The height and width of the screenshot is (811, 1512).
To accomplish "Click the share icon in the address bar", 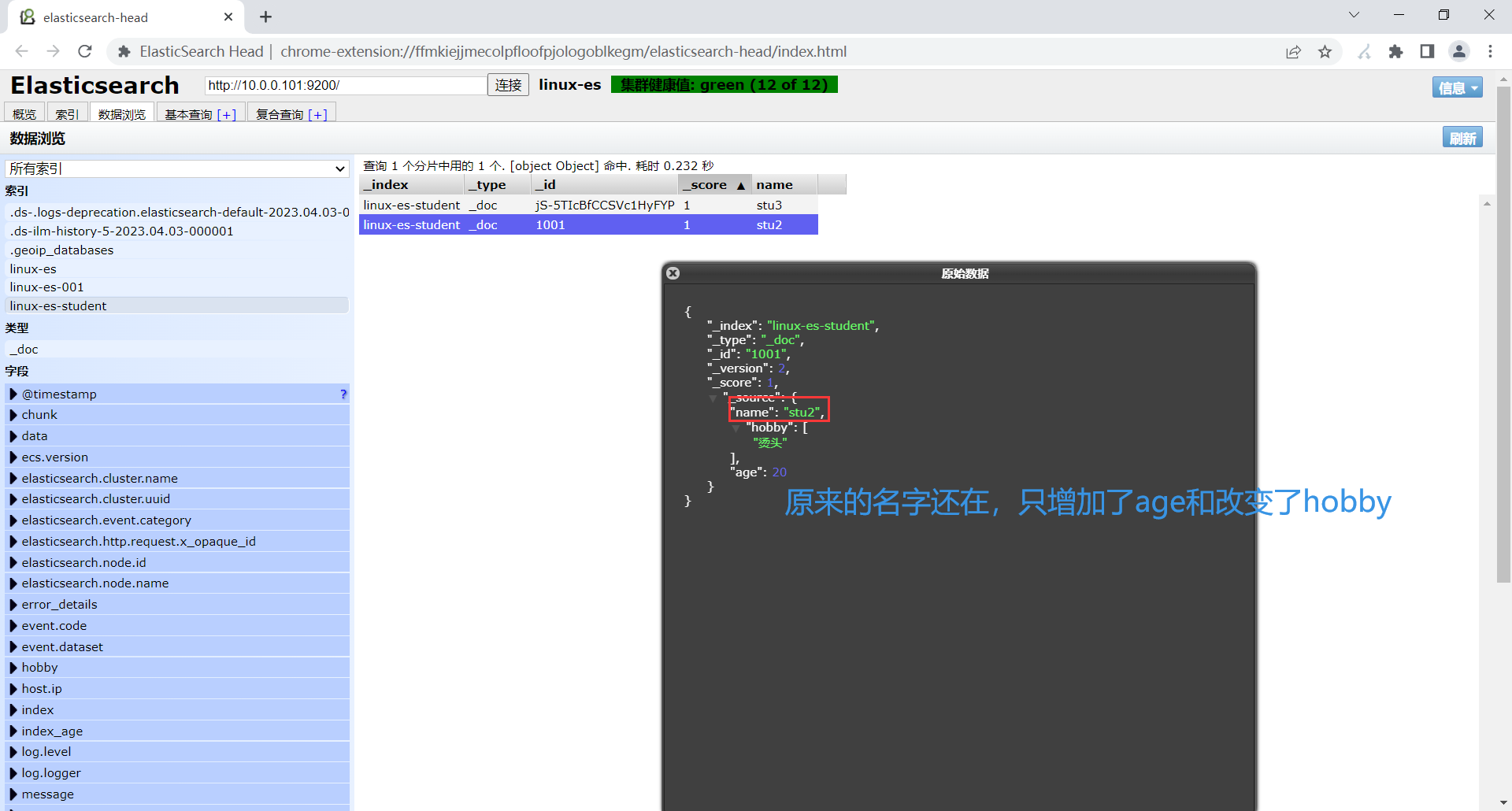I will pos(1293,51).
